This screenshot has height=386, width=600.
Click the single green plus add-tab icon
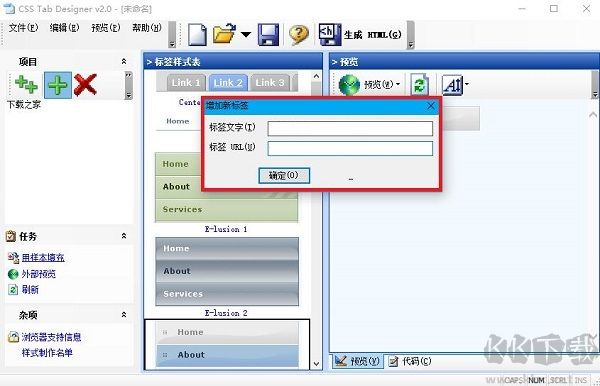[x=58, y=85]
